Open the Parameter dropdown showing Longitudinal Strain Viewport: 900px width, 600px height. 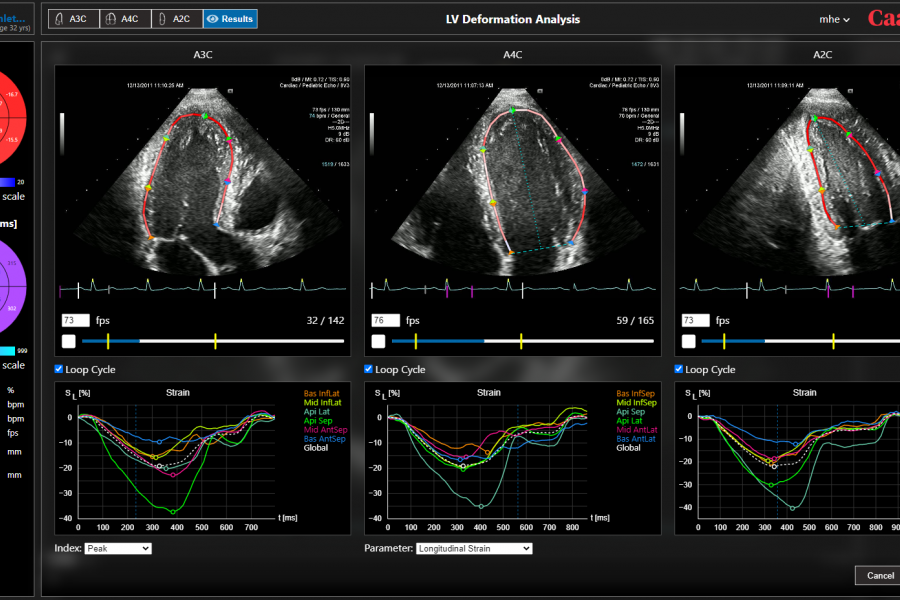point(474,548)
